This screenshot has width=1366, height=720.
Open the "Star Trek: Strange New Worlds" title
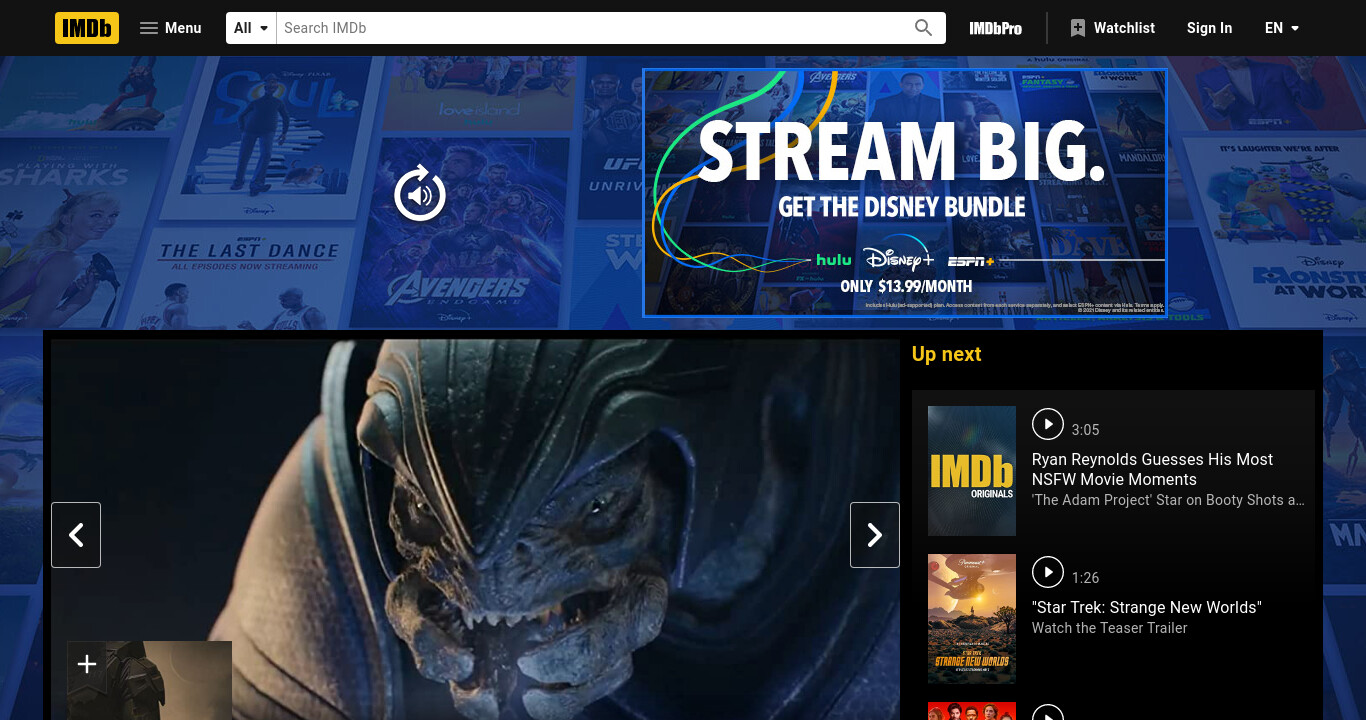(x=1147, y=607)
